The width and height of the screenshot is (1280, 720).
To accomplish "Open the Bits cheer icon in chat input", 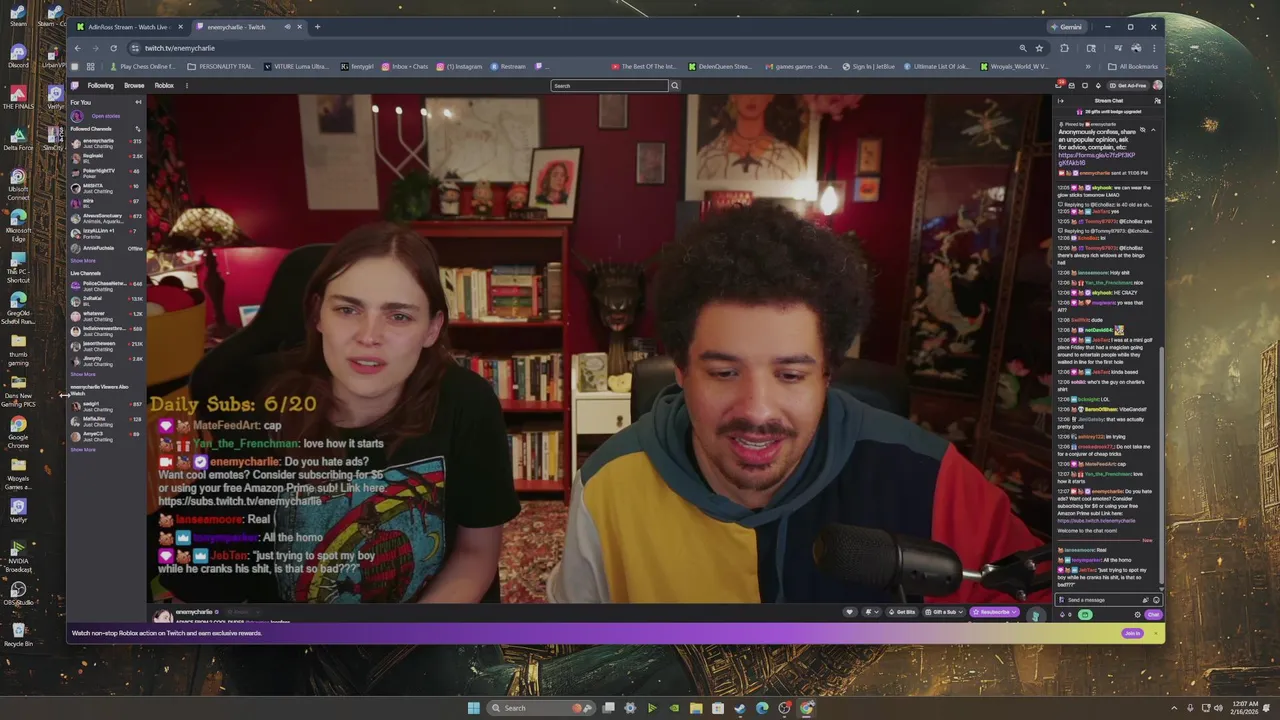I will (x=1145, y=600).
